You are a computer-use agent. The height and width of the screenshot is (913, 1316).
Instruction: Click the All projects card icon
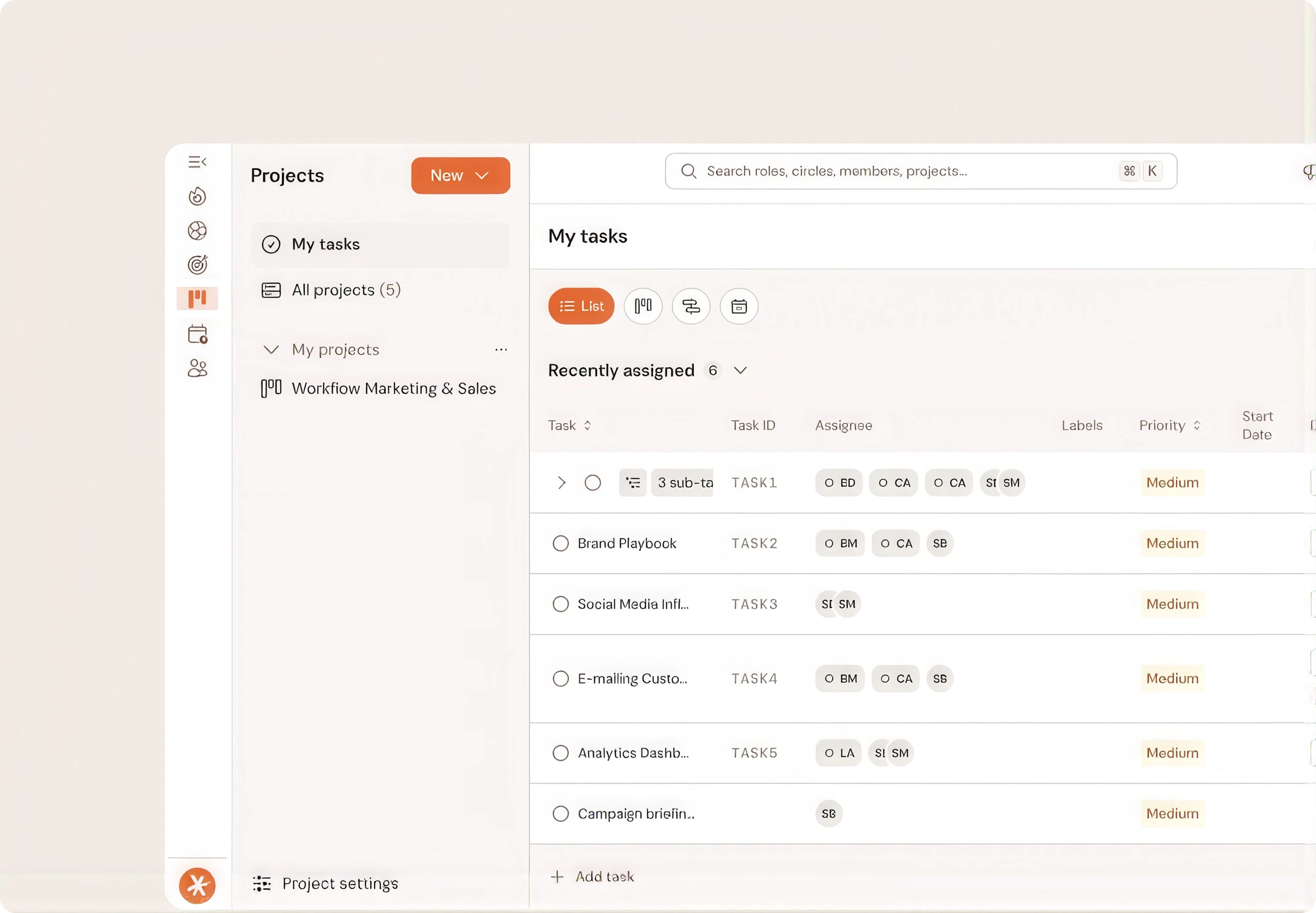point(271,290)
